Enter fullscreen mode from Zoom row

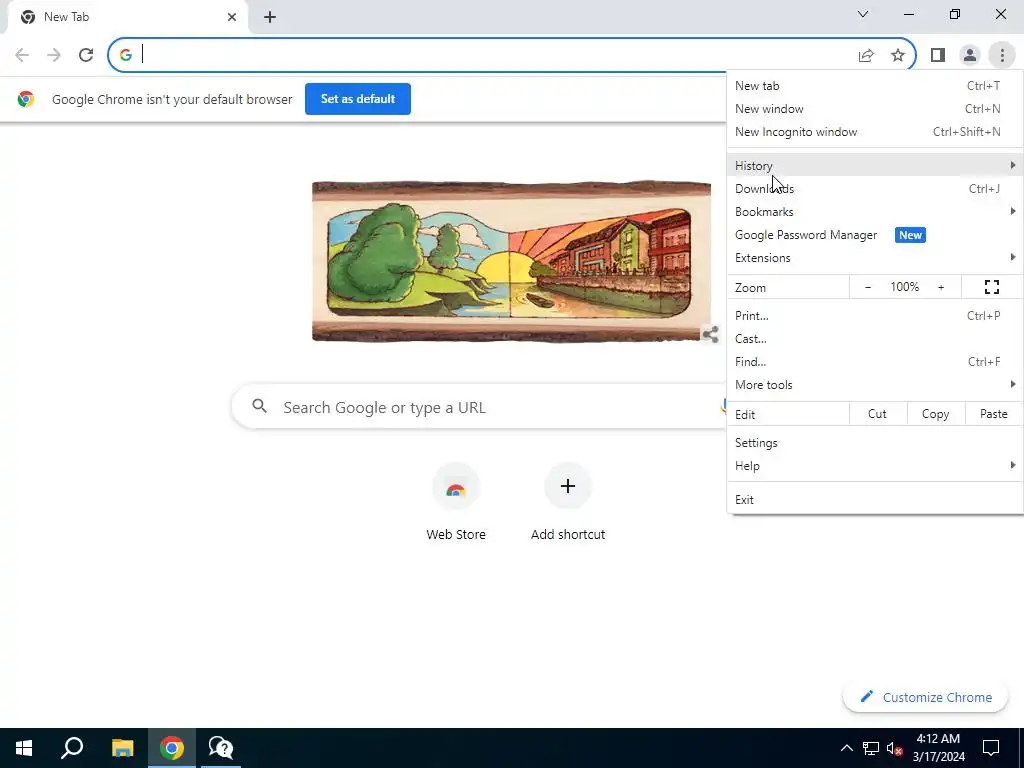[x=991, y=287]
